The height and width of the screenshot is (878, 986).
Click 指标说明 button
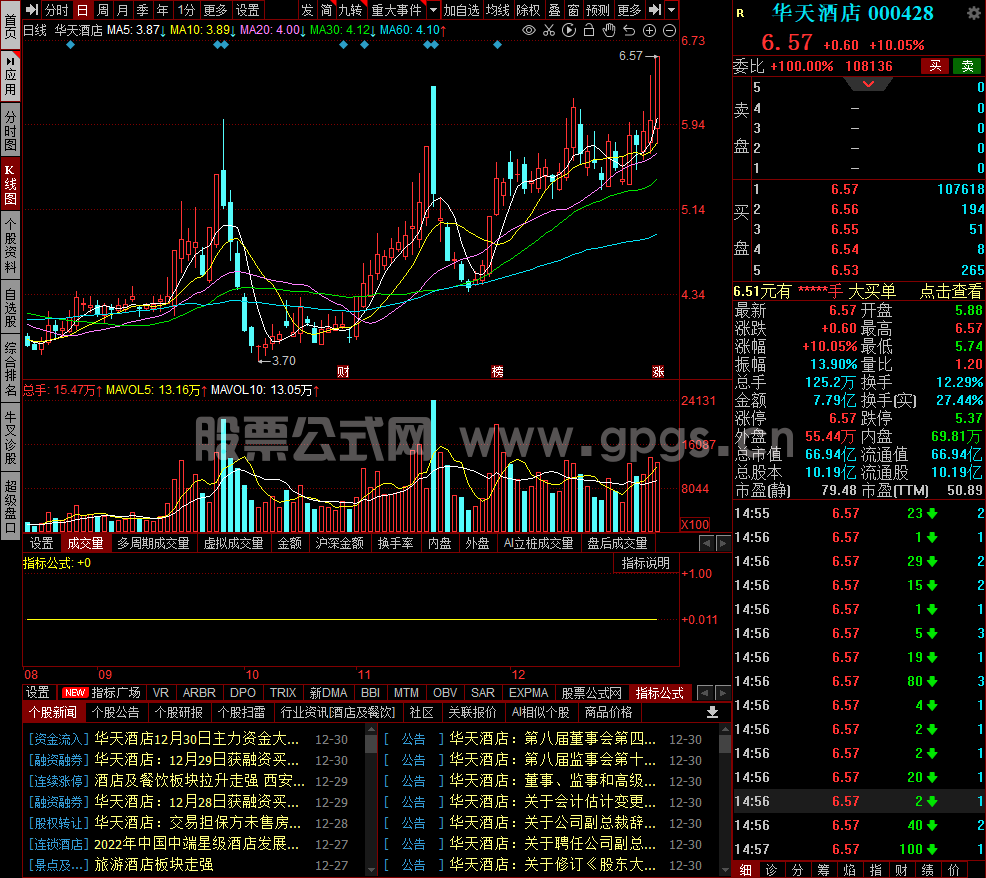[x=646, y=564]
